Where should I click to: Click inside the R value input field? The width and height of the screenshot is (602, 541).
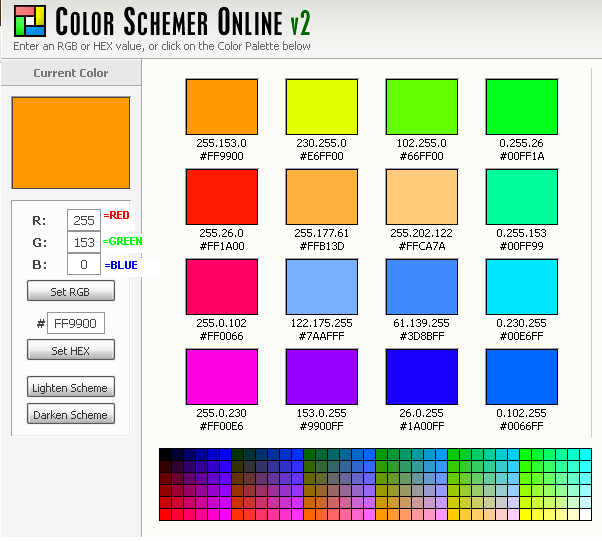84,220
